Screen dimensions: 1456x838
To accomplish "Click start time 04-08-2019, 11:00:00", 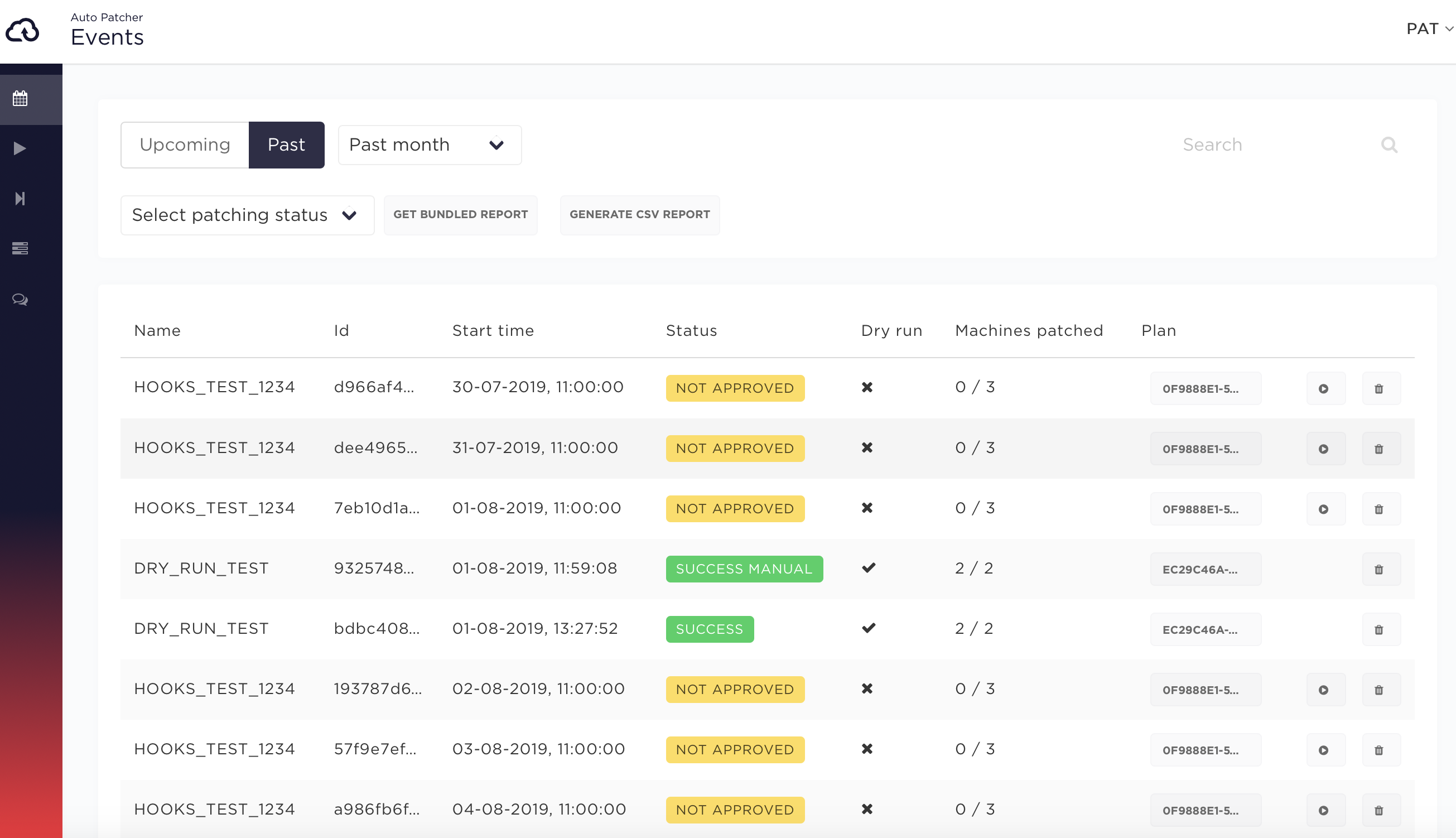I will [x=539, y=810].
